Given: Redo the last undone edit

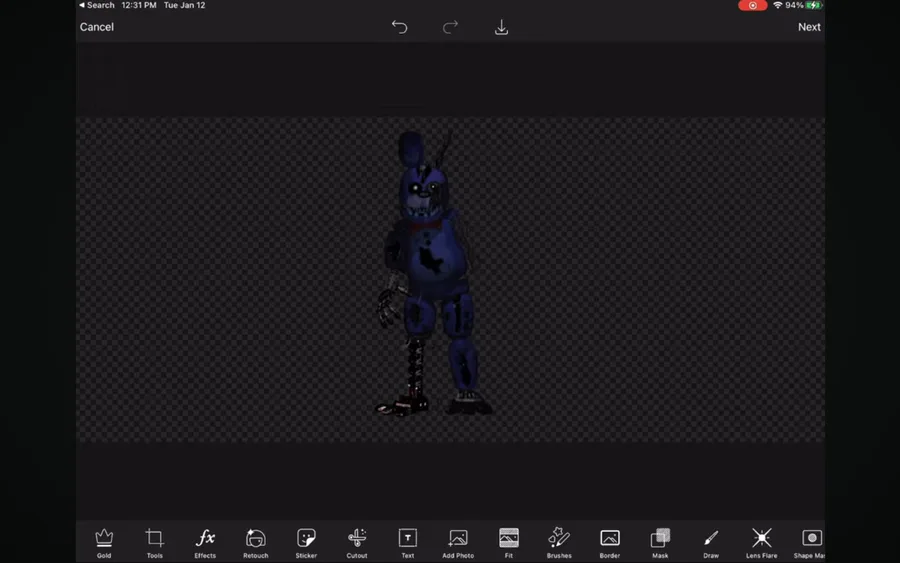Looking at the screenshot, I should pyautogui.click(x=451, y=27).
